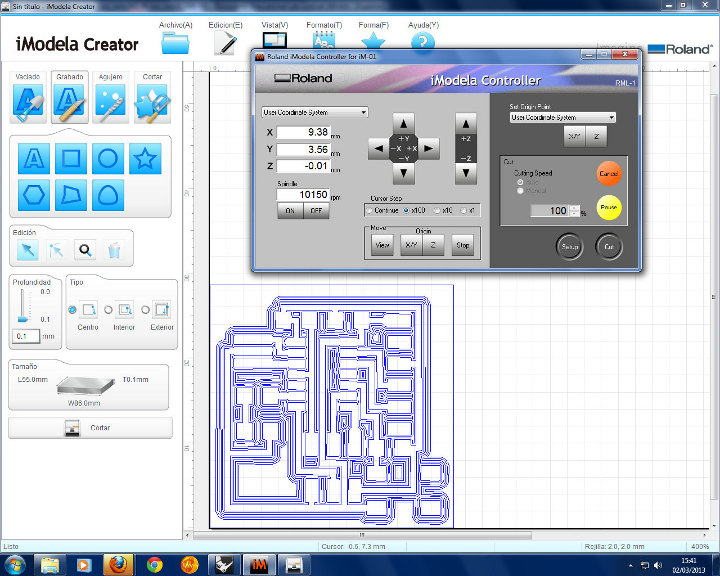This screenshot has width=720, height=576.
Task: Cancel the cut with the orange button
Action: 609,174
